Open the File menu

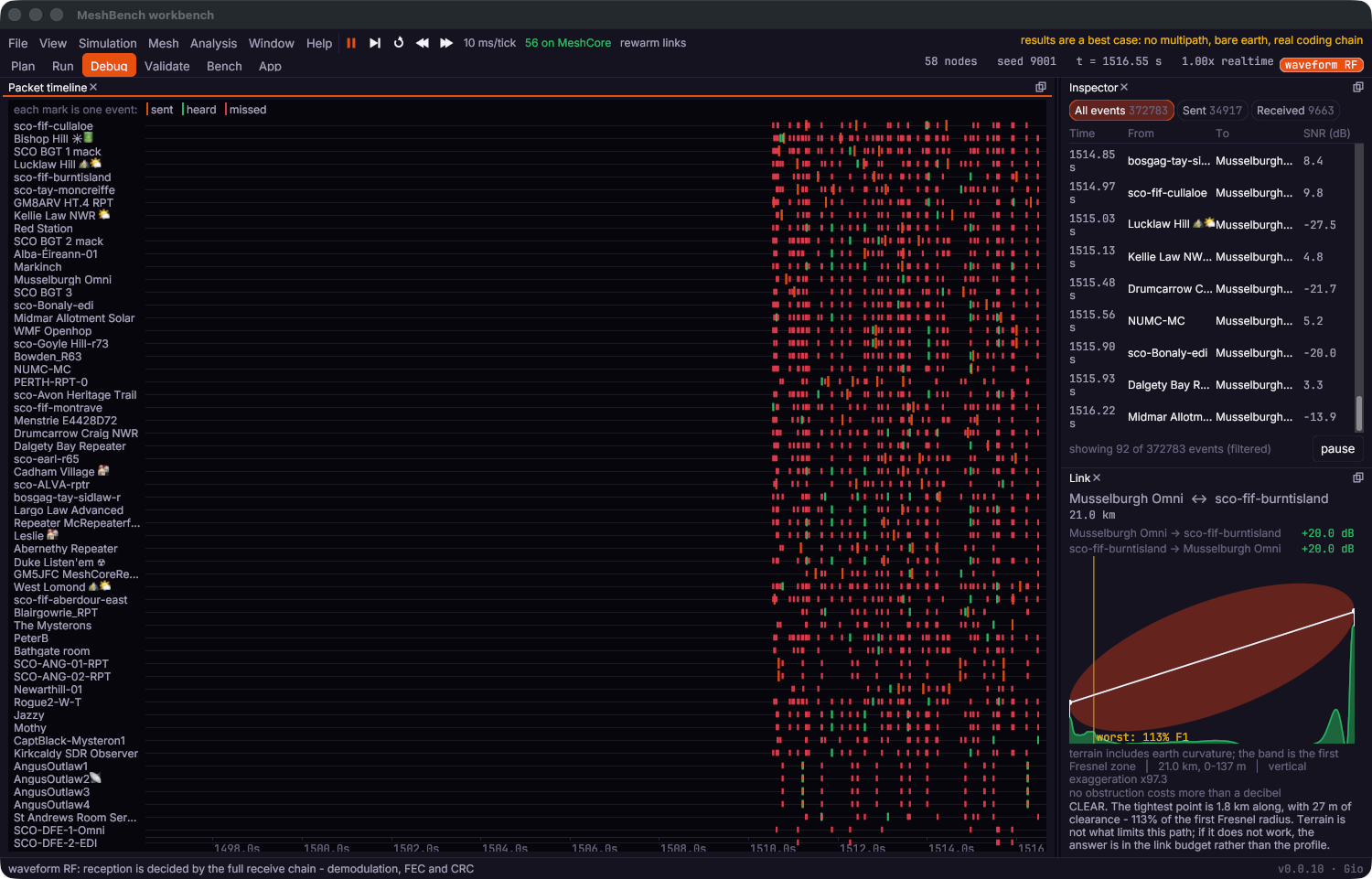pos(18,43)
